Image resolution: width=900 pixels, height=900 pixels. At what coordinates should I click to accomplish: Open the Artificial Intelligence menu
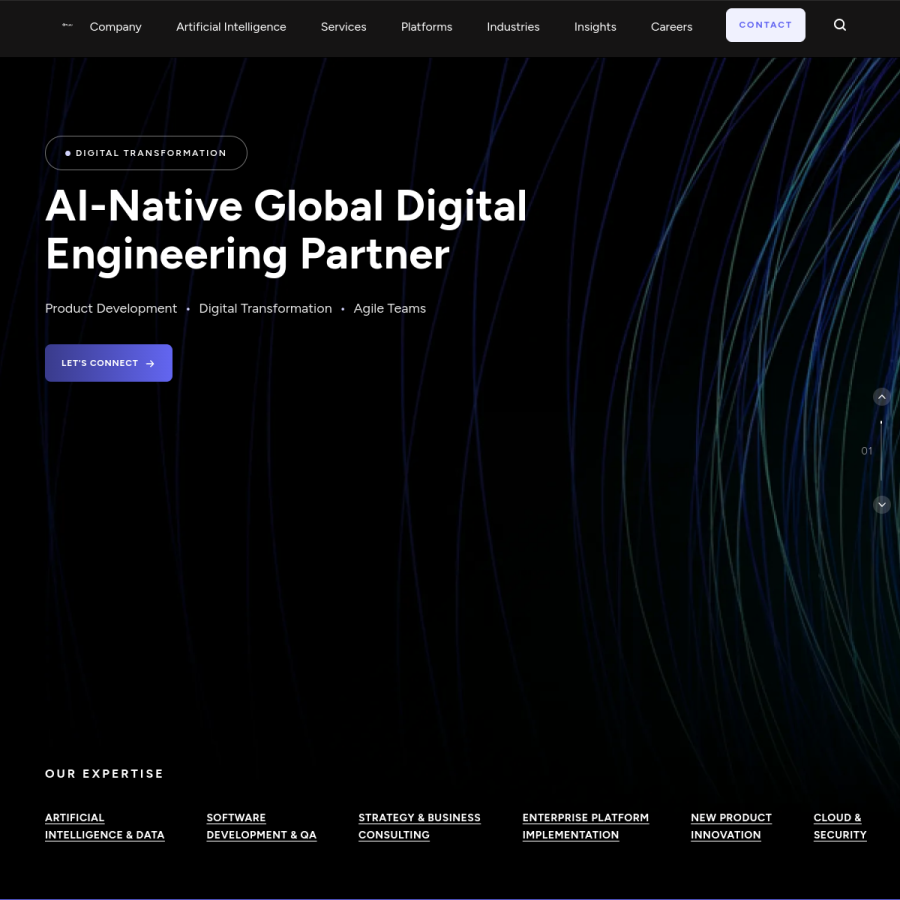click(231, 27)
